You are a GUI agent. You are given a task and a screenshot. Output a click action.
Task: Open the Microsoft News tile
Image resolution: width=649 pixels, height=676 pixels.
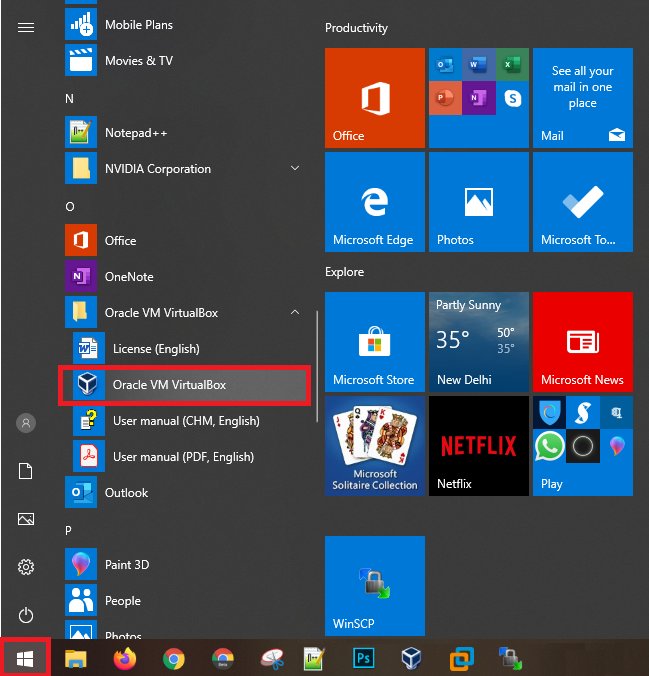coord(583,342)
